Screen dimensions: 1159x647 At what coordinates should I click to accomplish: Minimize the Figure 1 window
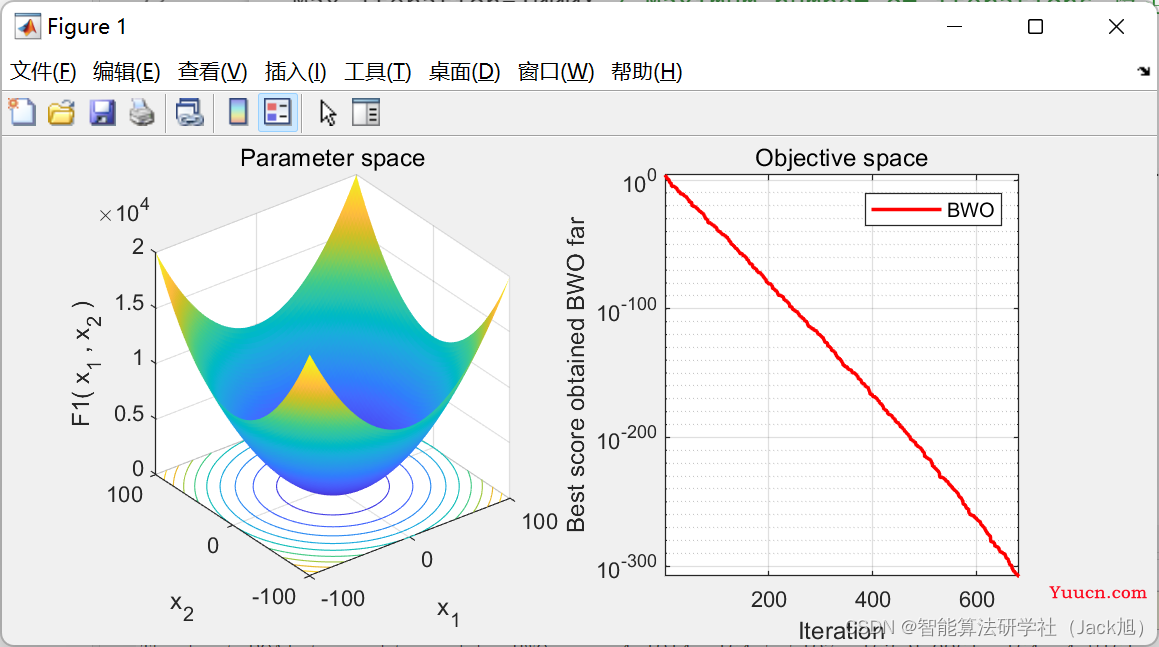(x=954, y=27)
